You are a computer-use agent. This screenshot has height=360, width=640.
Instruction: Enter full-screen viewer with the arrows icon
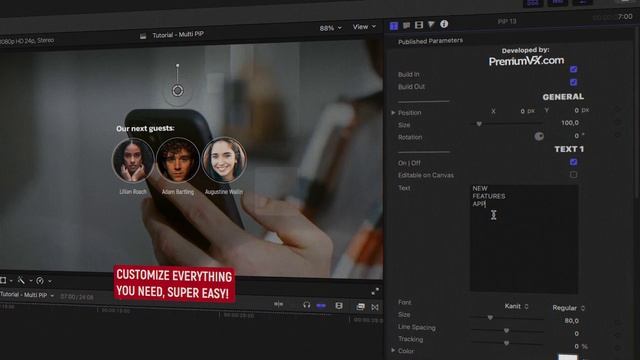[375, 291]
